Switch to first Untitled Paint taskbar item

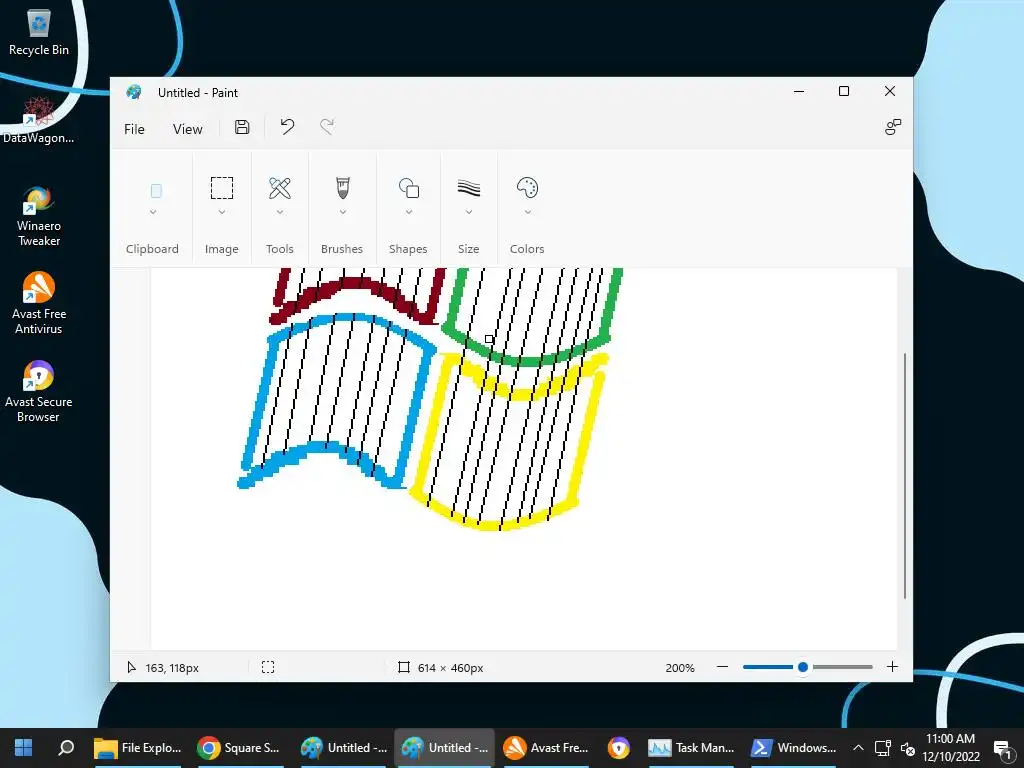(x=344, y=748)
